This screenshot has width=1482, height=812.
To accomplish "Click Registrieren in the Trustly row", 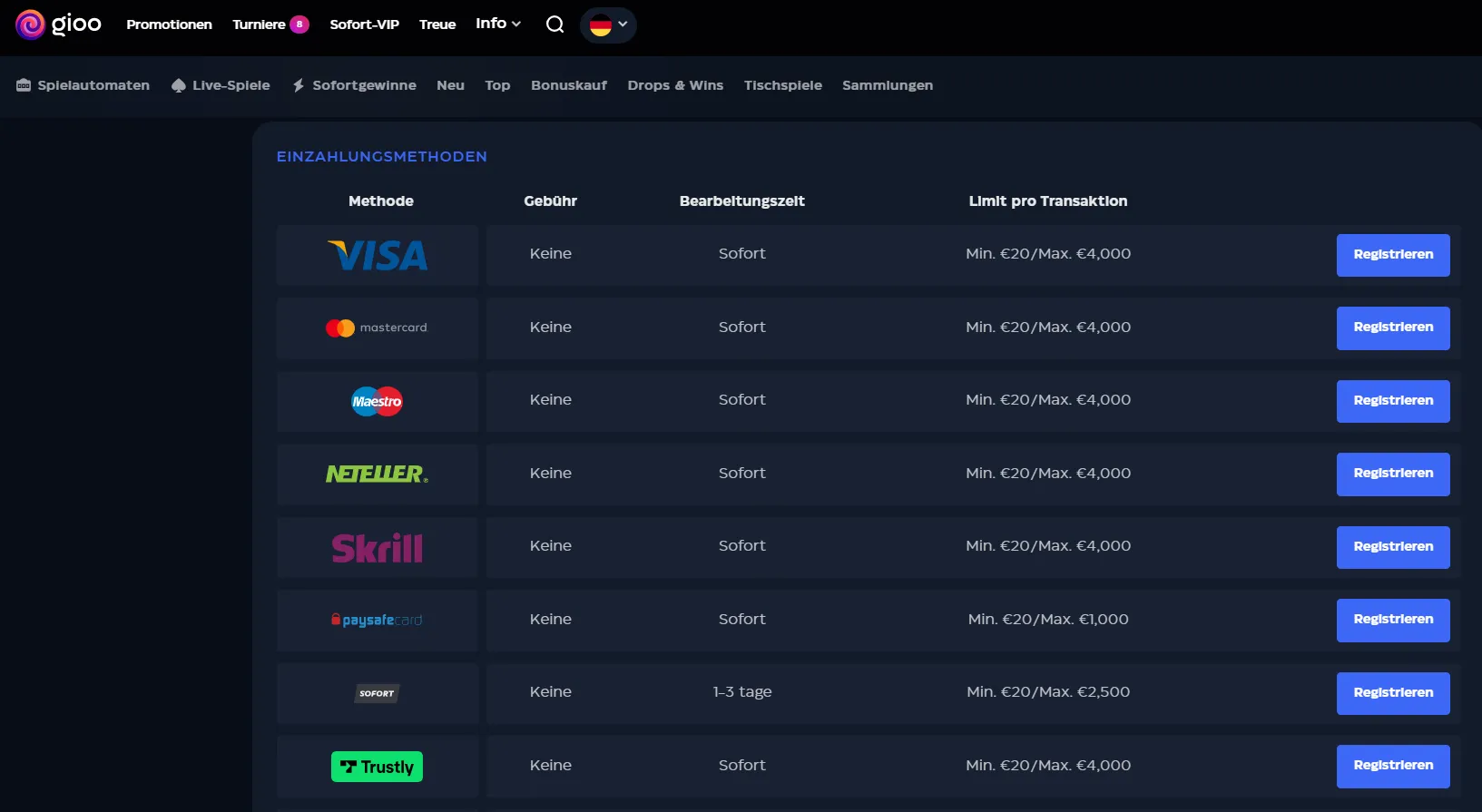I will coord(1393,766).
